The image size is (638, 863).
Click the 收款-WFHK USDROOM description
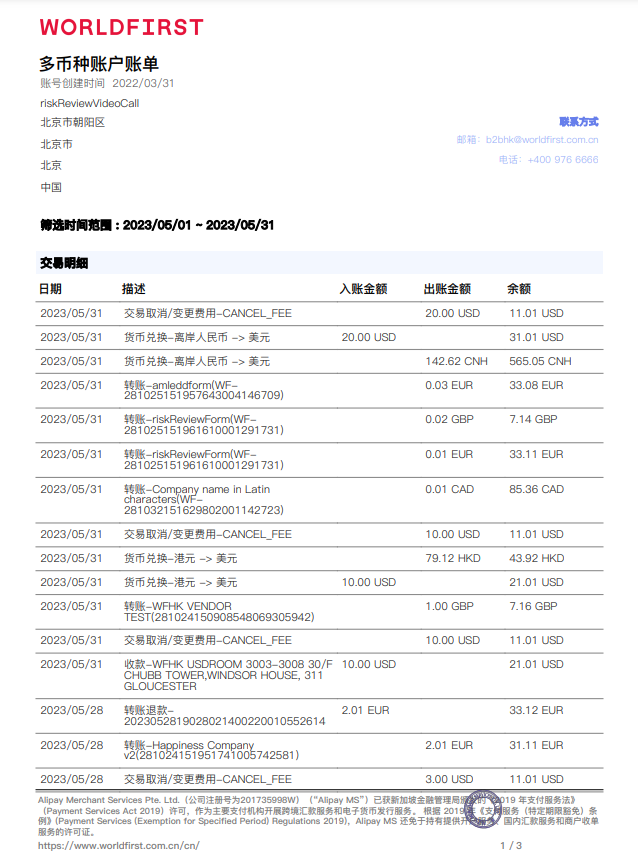pyautogui.click(x=228, y=675)
